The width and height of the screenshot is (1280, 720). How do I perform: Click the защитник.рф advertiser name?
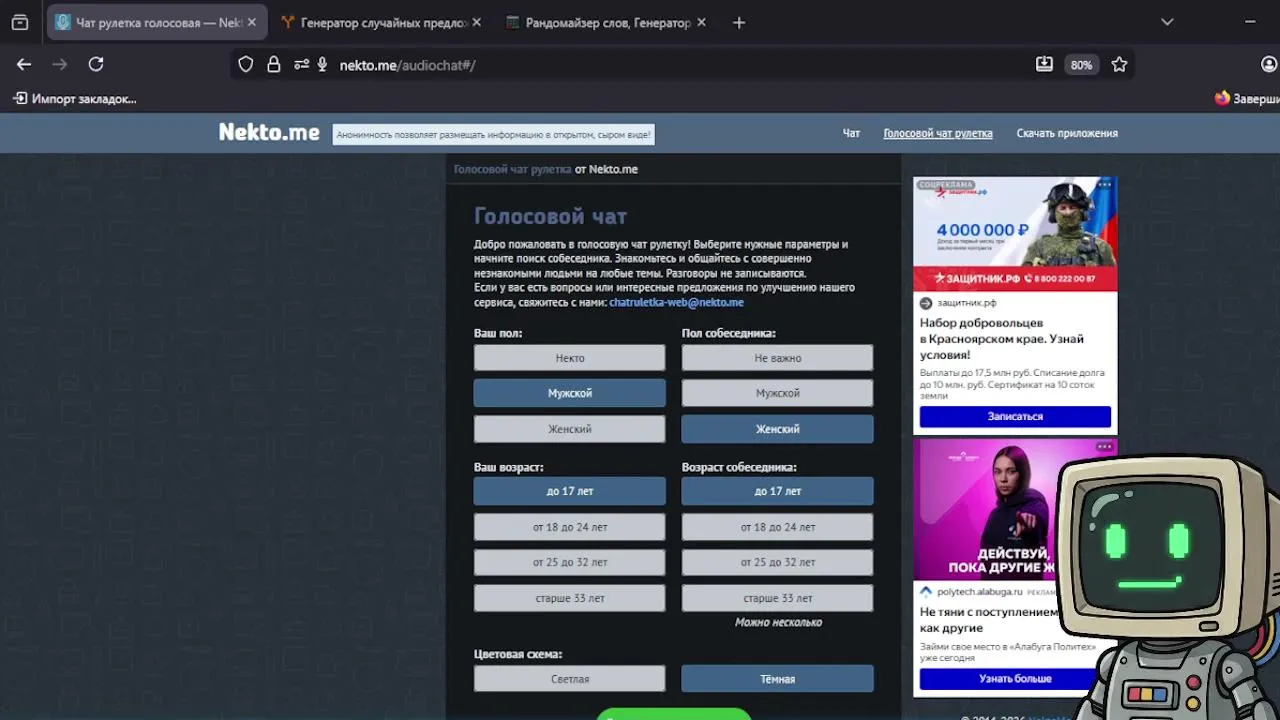[966, 303]
